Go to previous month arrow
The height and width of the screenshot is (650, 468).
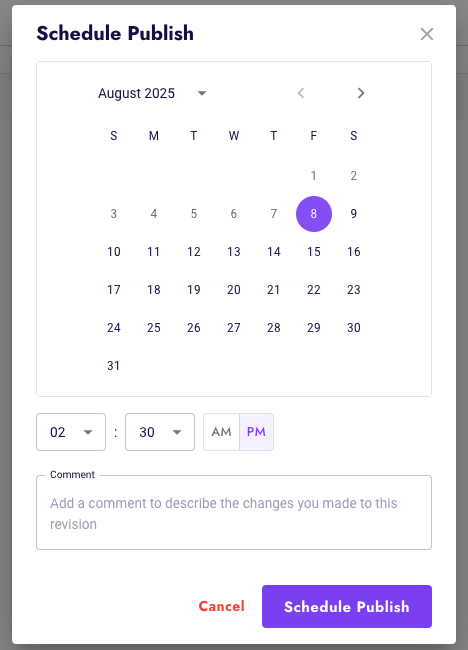[x=301, y=93]
